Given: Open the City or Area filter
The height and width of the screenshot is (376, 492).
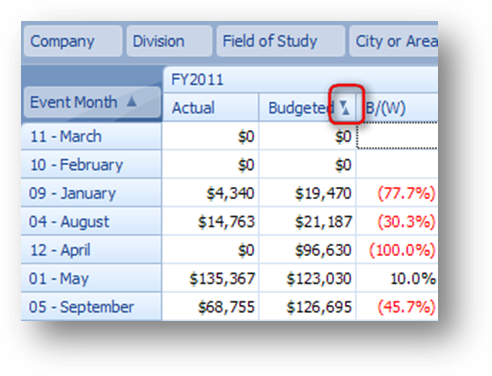Looking at the screenshot, I should (394, 41).
